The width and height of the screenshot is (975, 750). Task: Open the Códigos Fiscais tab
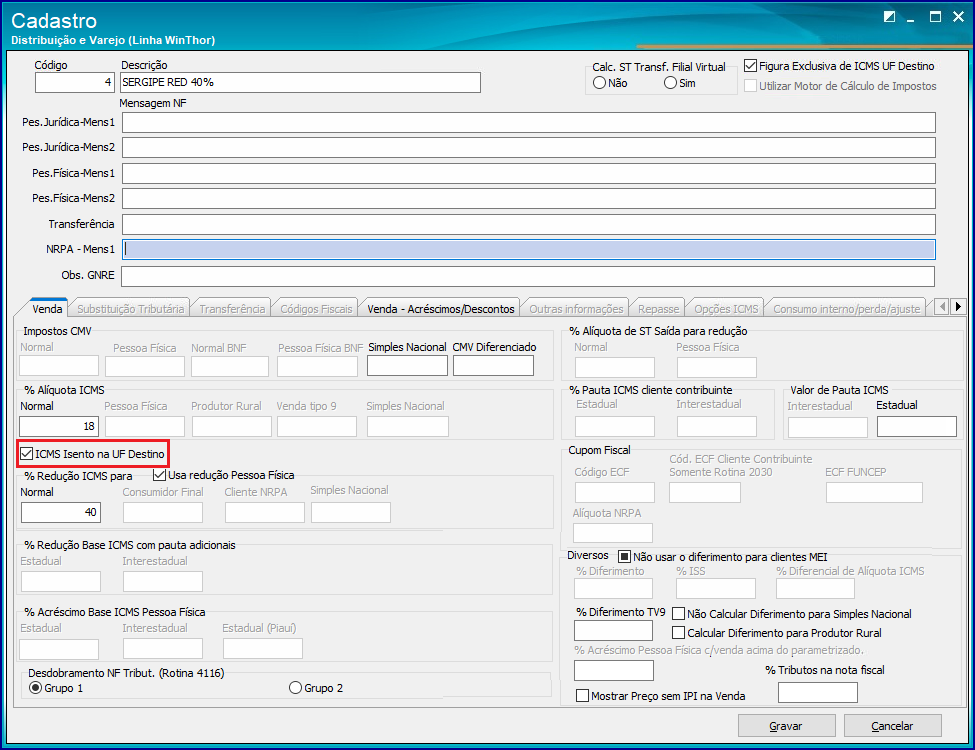coord(316,309)
